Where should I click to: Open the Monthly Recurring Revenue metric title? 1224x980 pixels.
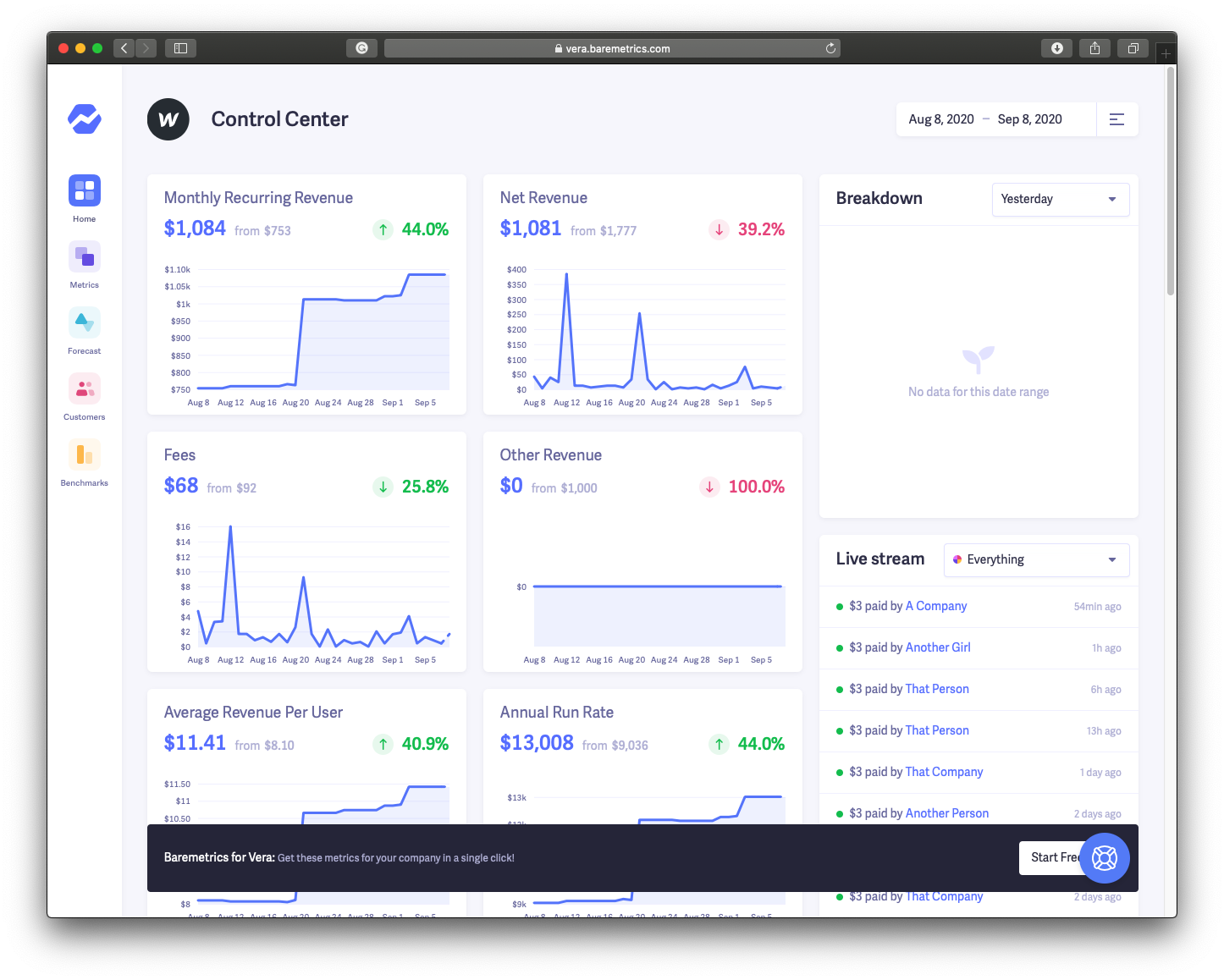click(258, 198)
